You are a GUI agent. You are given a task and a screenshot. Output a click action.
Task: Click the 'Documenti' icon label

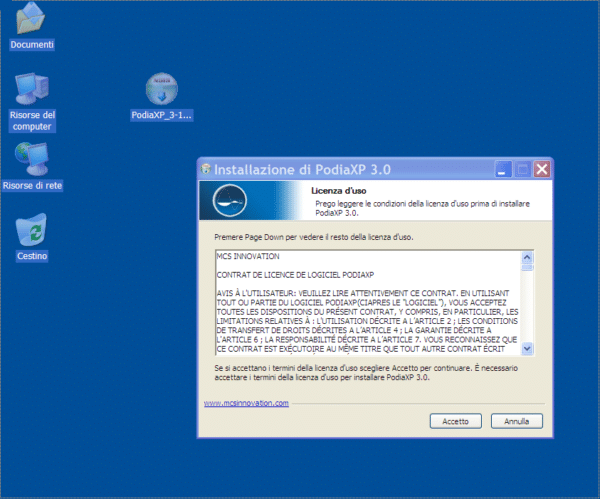coord(32,45)
